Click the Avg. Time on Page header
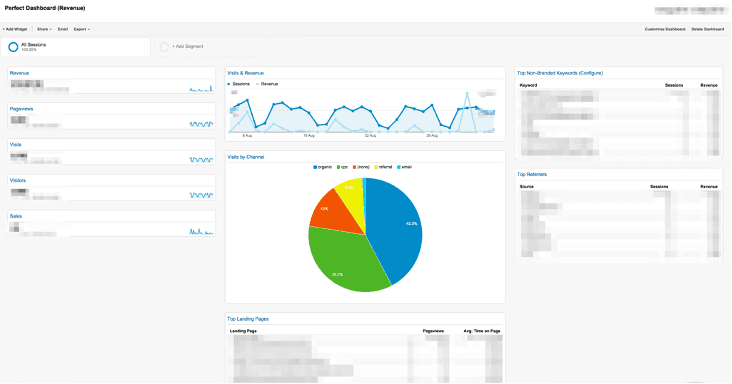732x384 pixels. [x=482, y=331]
